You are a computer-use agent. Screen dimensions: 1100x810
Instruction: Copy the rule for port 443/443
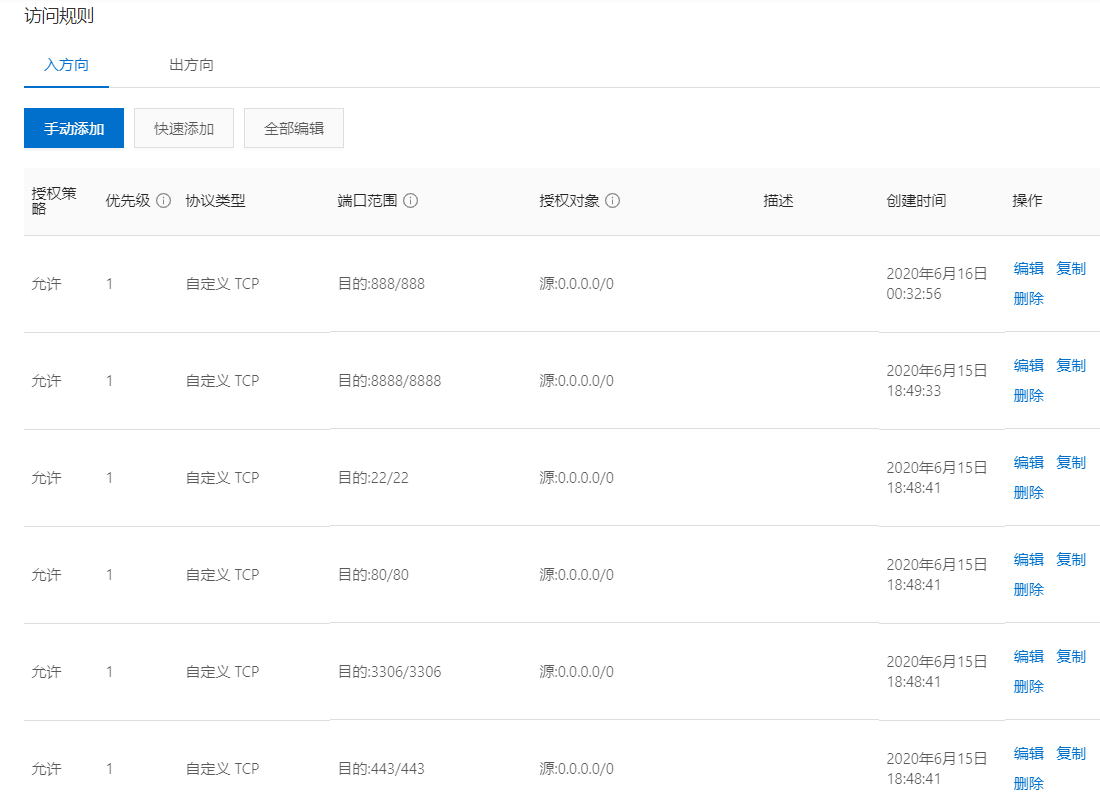coord(1071,754)
